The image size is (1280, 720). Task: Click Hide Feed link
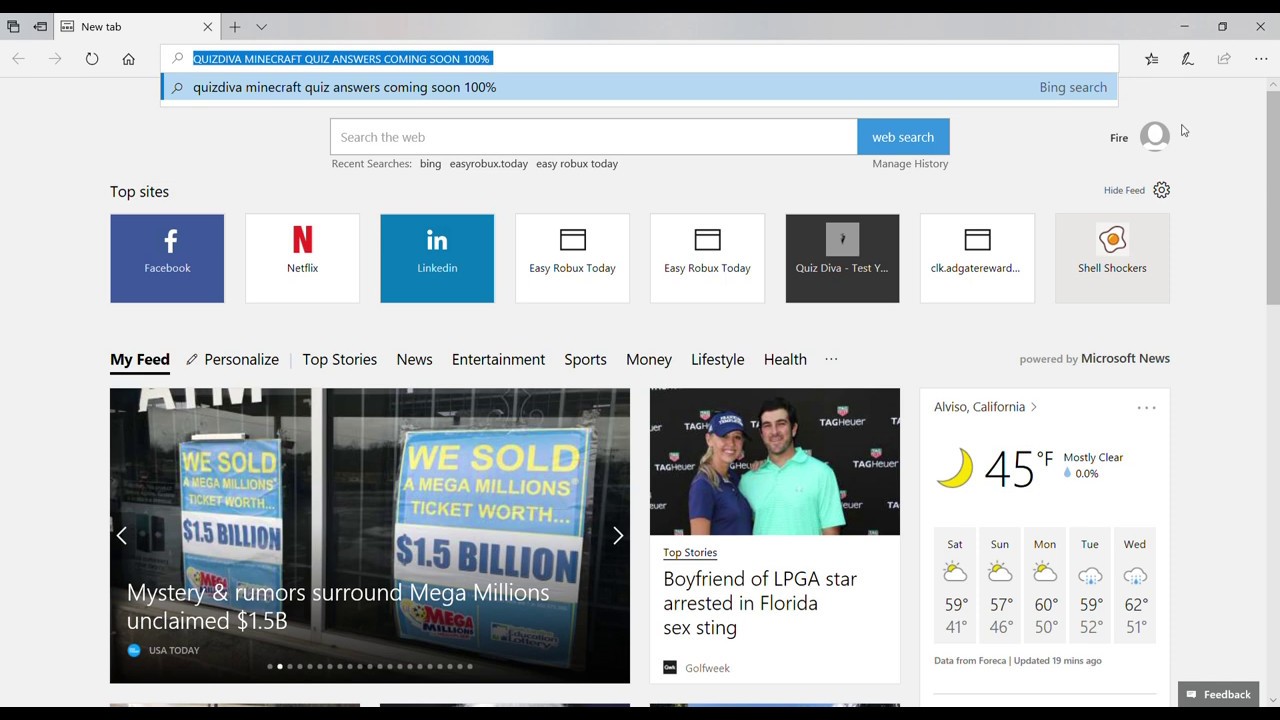[x=1124, y=191]
